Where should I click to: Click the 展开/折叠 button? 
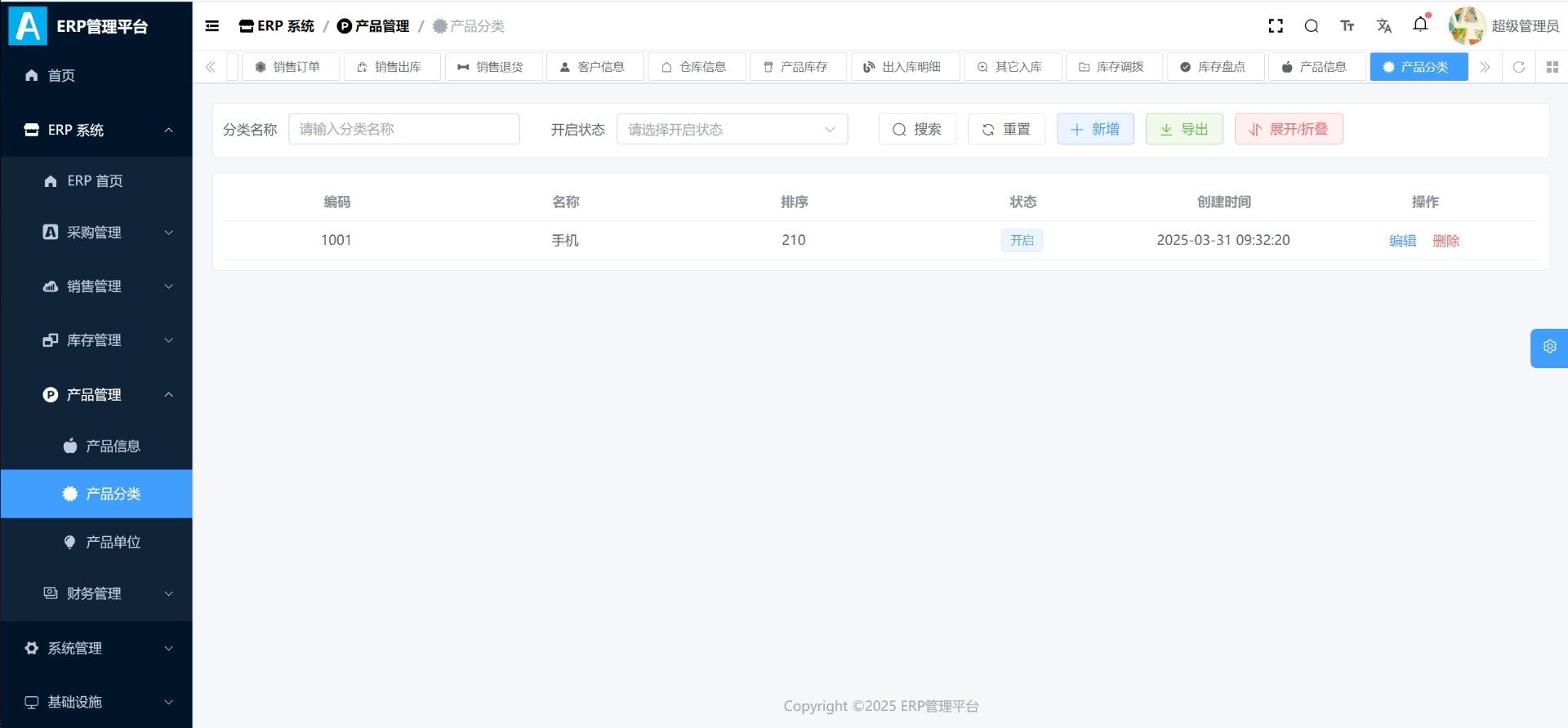[1290, 129]
